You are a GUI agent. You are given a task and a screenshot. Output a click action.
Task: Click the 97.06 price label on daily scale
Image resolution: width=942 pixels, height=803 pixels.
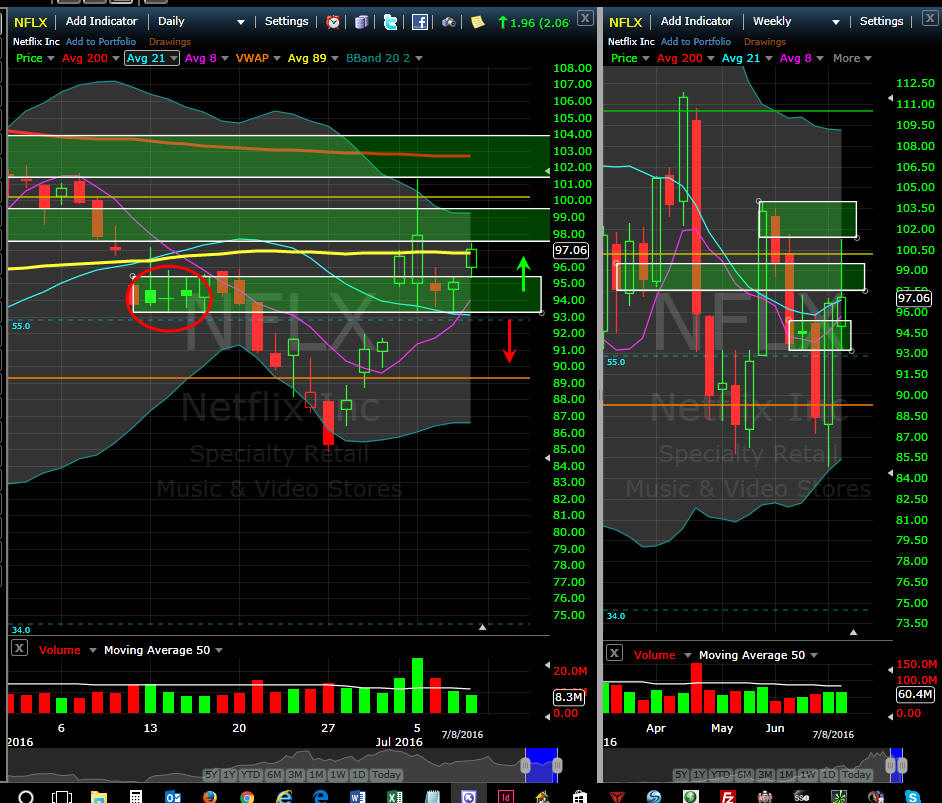(570, 250)
